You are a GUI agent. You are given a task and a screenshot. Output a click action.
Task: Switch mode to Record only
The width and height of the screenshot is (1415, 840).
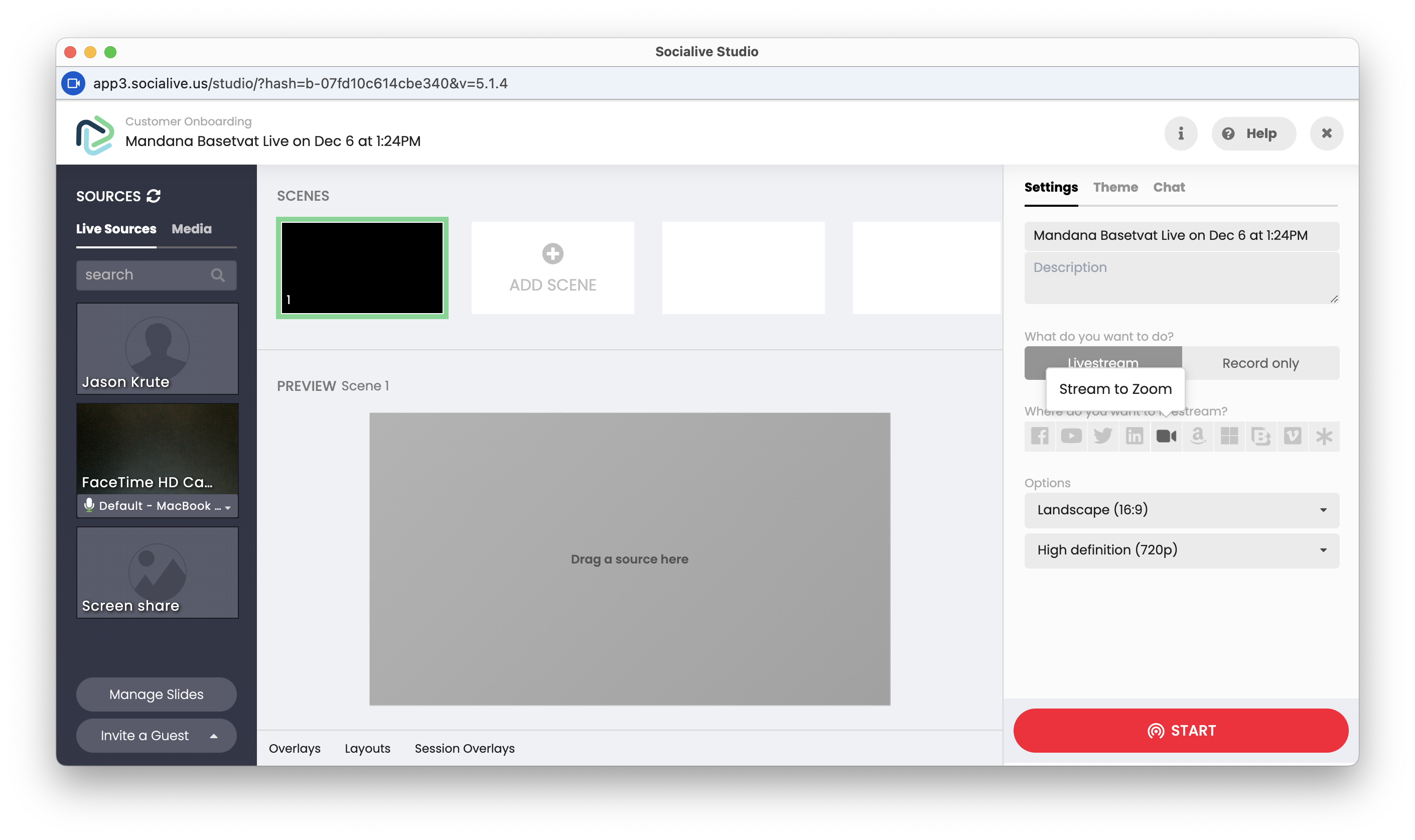pyautogui.click(x=1260, y=363)
